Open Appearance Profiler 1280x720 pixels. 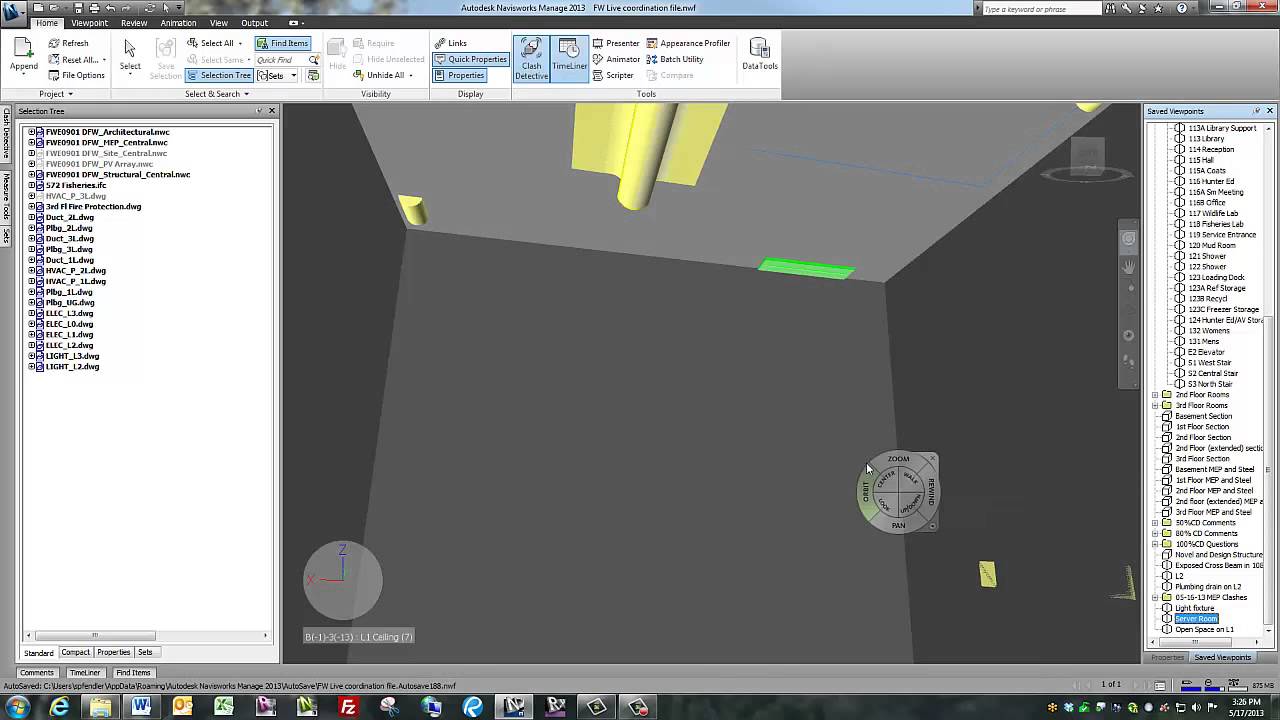(x=688, y=43)
